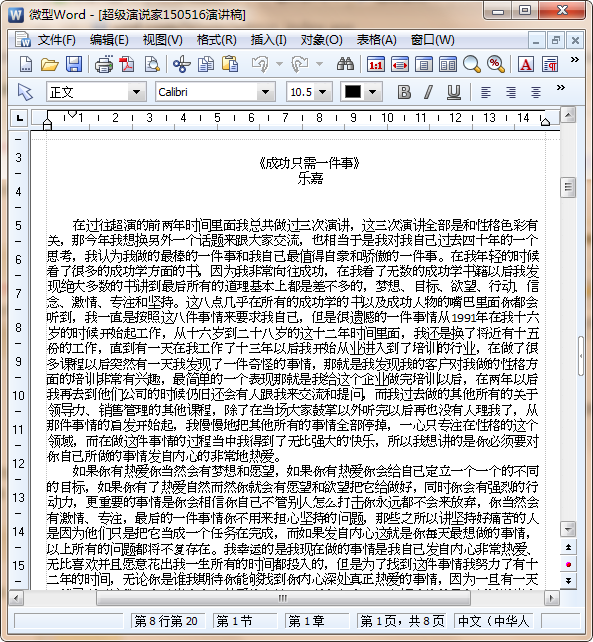Viewport: 593px width, 642px height.
Task: Open the 编辑(E) menu
Action: (x=109, y=40)
